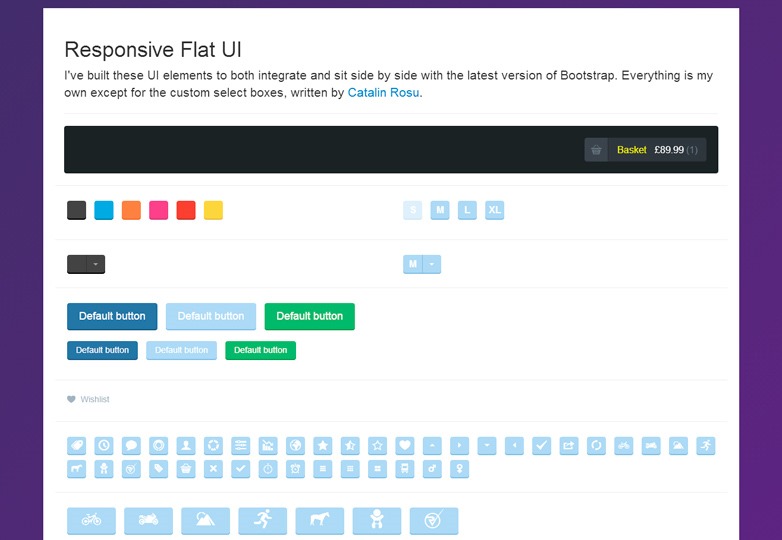
Task: Open Basket link in the navbar
Action: point(631,150)
